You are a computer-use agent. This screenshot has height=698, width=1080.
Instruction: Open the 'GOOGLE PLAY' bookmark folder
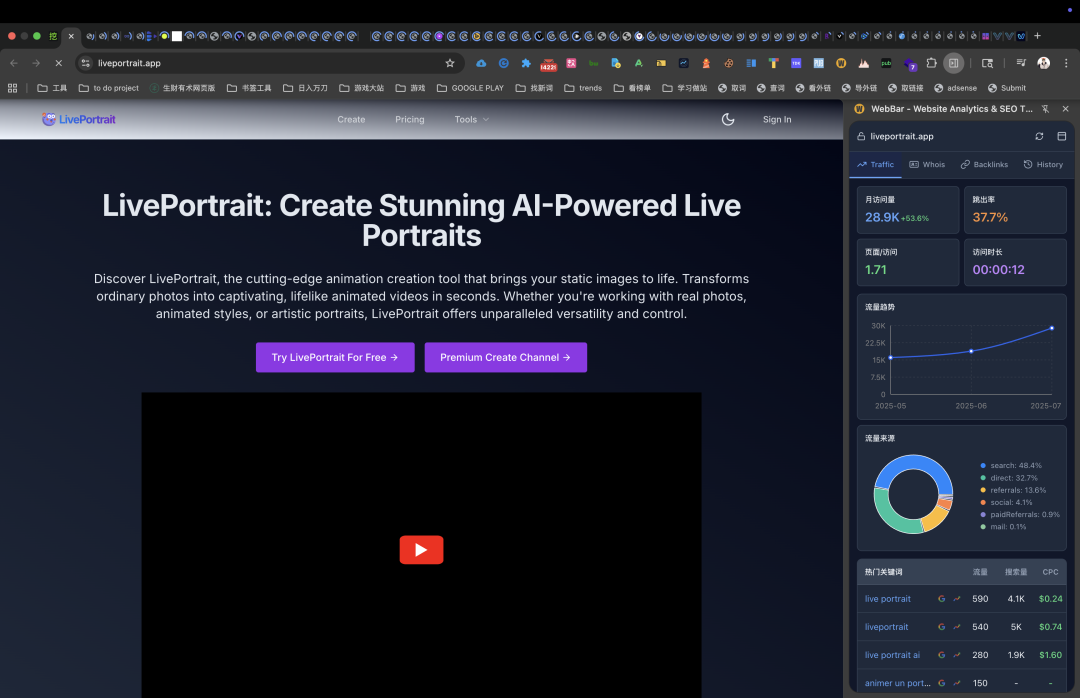470,88
